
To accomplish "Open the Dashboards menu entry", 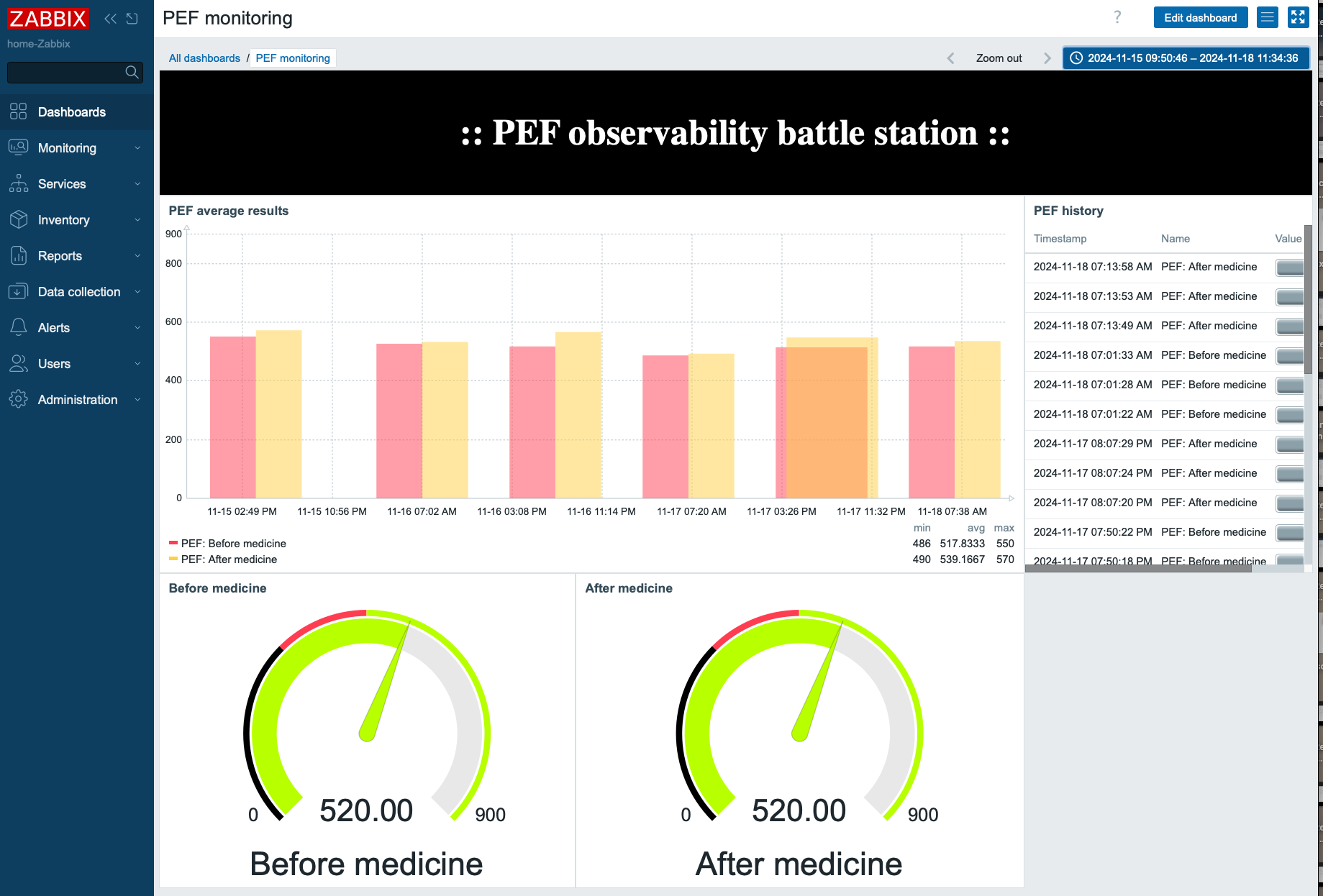I will pos(72,112).
